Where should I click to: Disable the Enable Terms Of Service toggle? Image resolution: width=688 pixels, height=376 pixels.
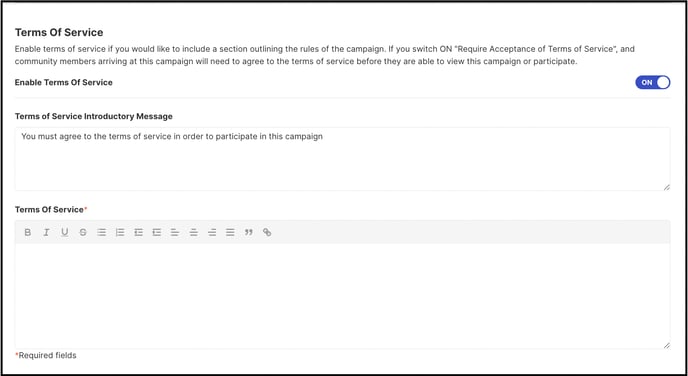click(652, 82)
